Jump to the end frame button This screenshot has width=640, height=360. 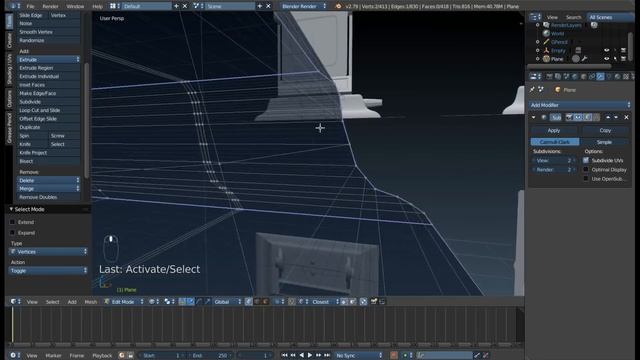327,356
